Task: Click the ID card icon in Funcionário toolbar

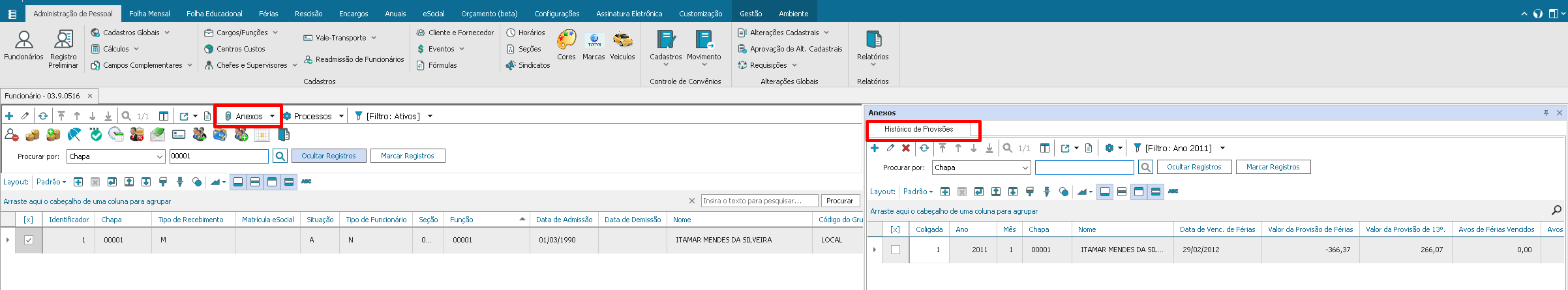Action: tap(179, 135)
